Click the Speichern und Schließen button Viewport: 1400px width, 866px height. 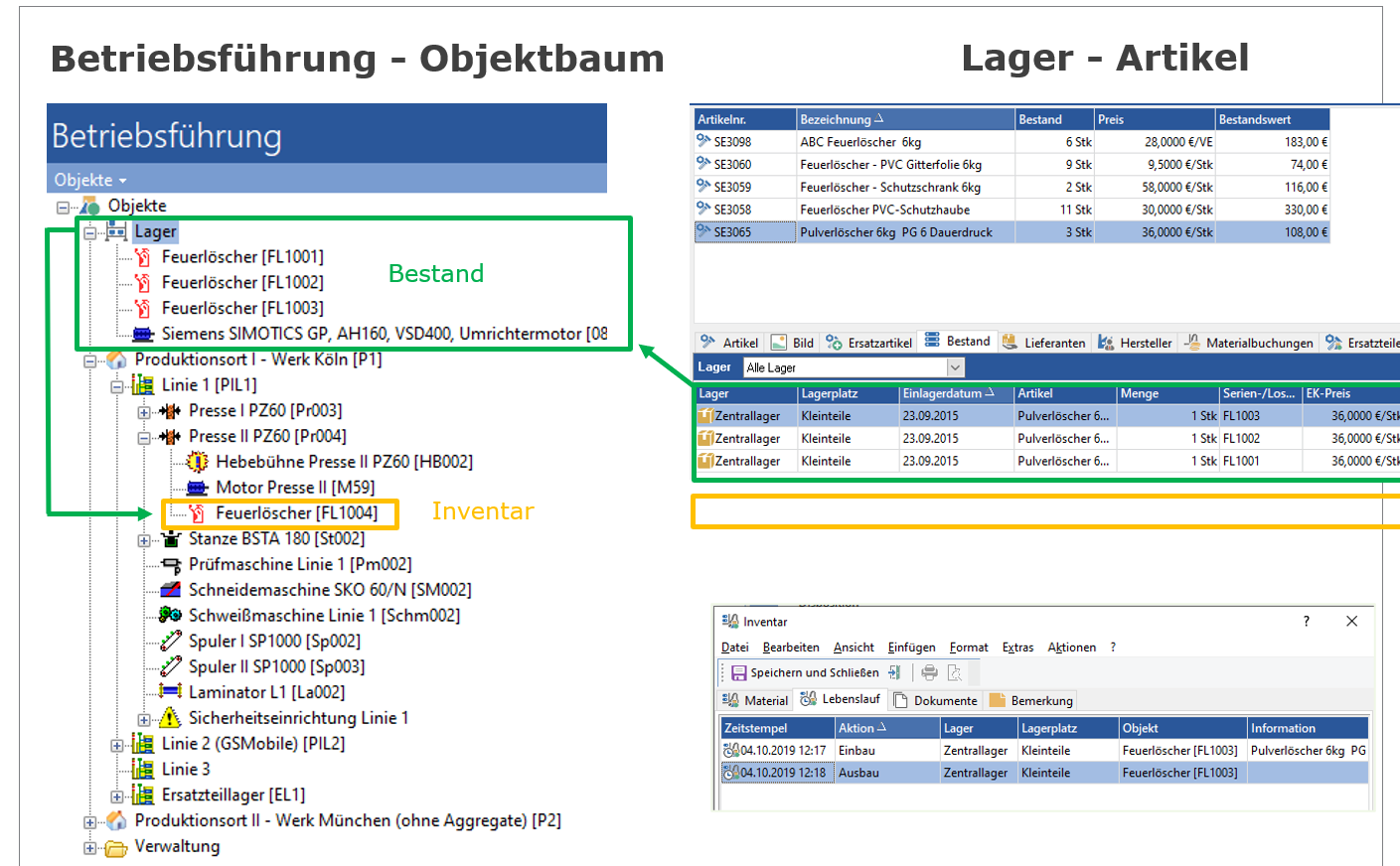814,672
